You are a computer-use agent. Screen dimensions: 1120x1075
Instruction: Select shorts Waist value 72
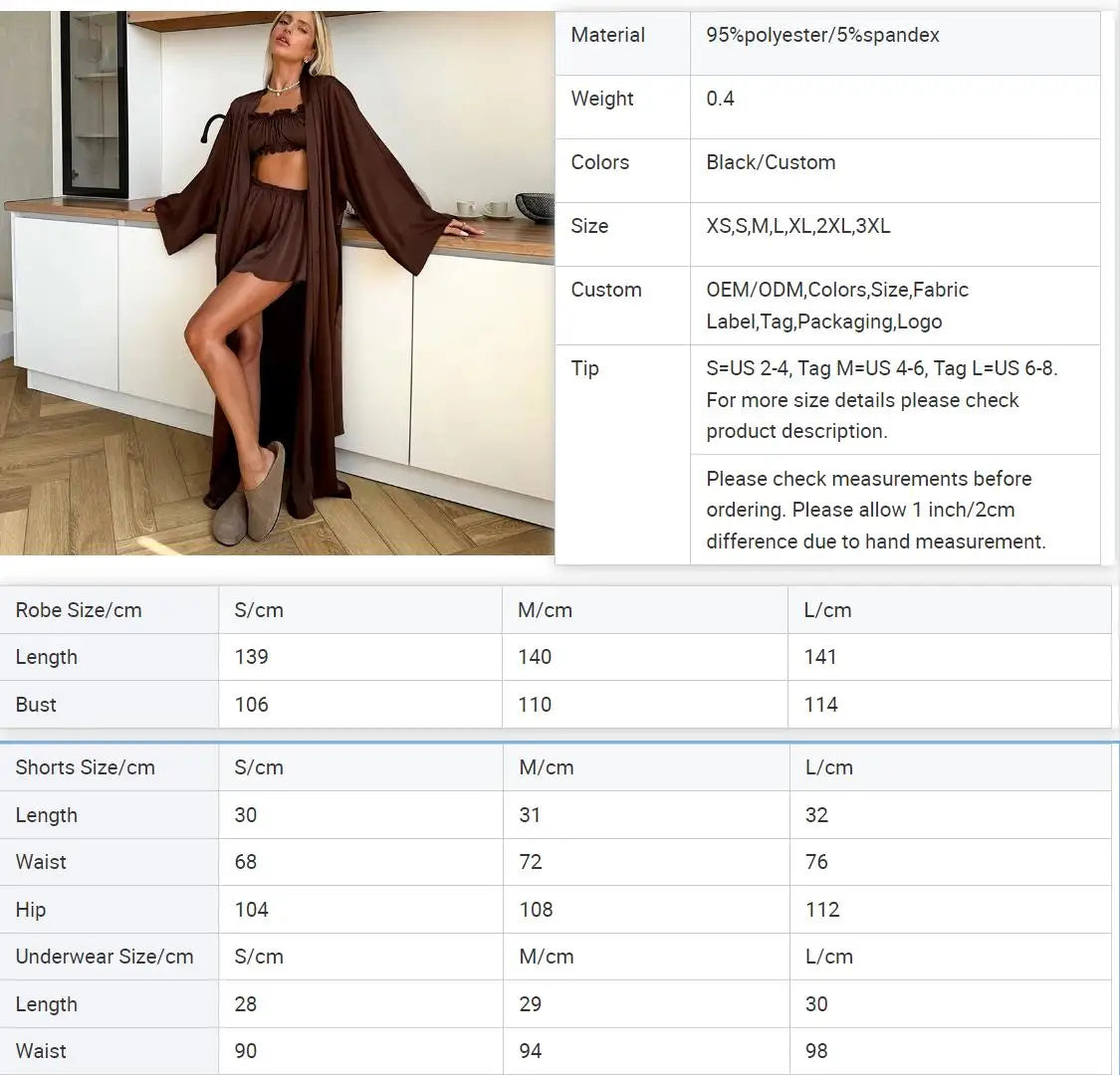point(530,862)
